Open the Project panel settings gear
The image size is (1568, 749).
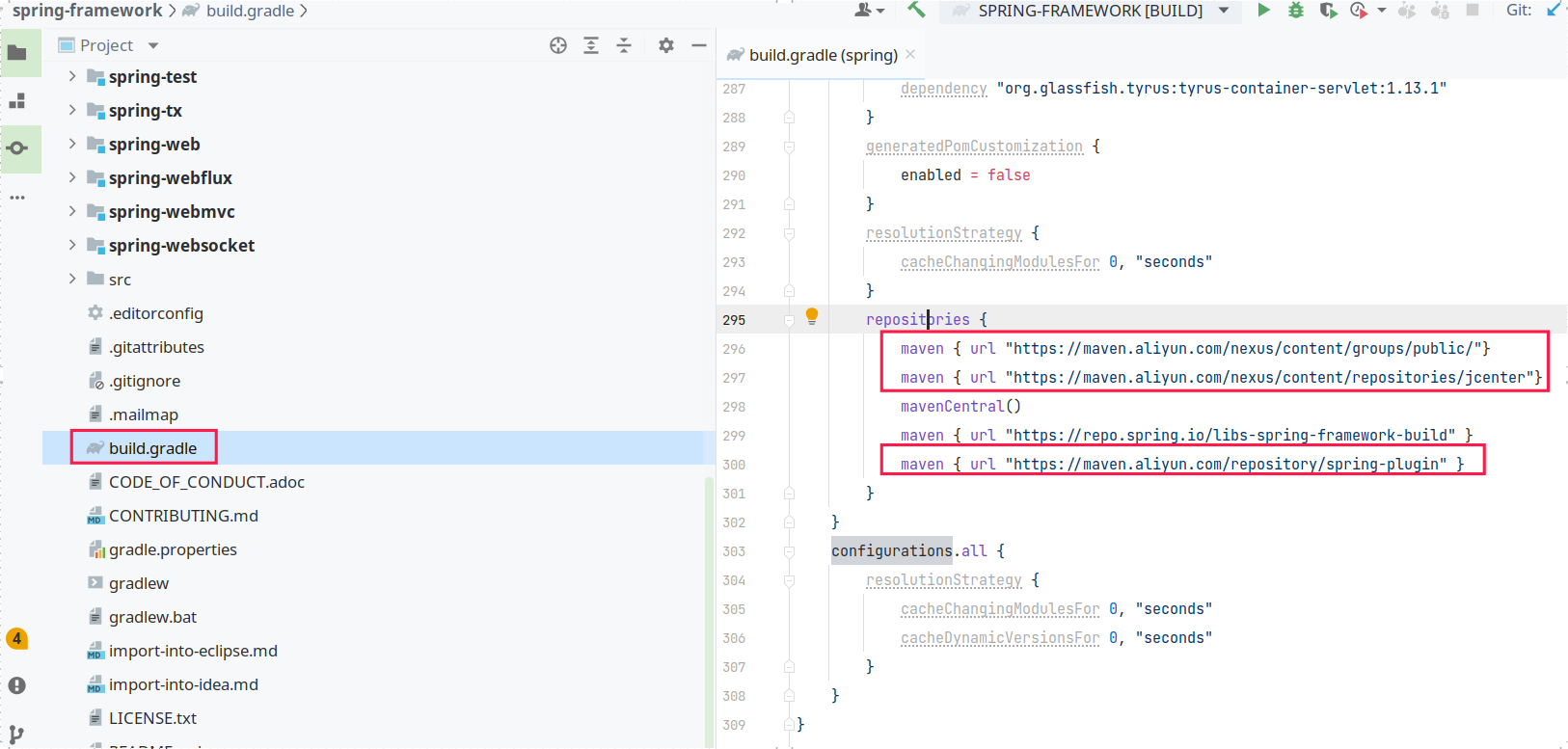pyautogui.click(x=666, y=45)
